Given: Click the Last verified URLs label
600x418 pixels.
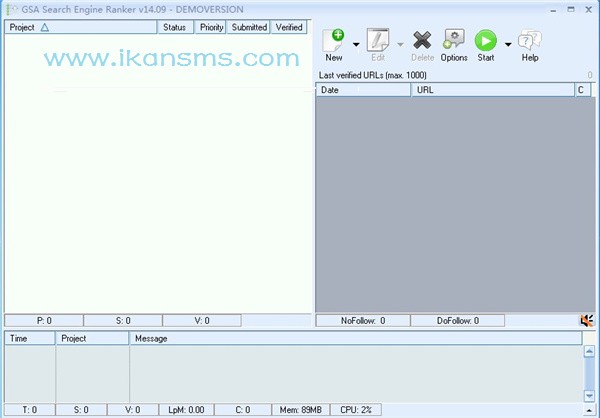Looking at the screenshot, I should coord(373,75).
